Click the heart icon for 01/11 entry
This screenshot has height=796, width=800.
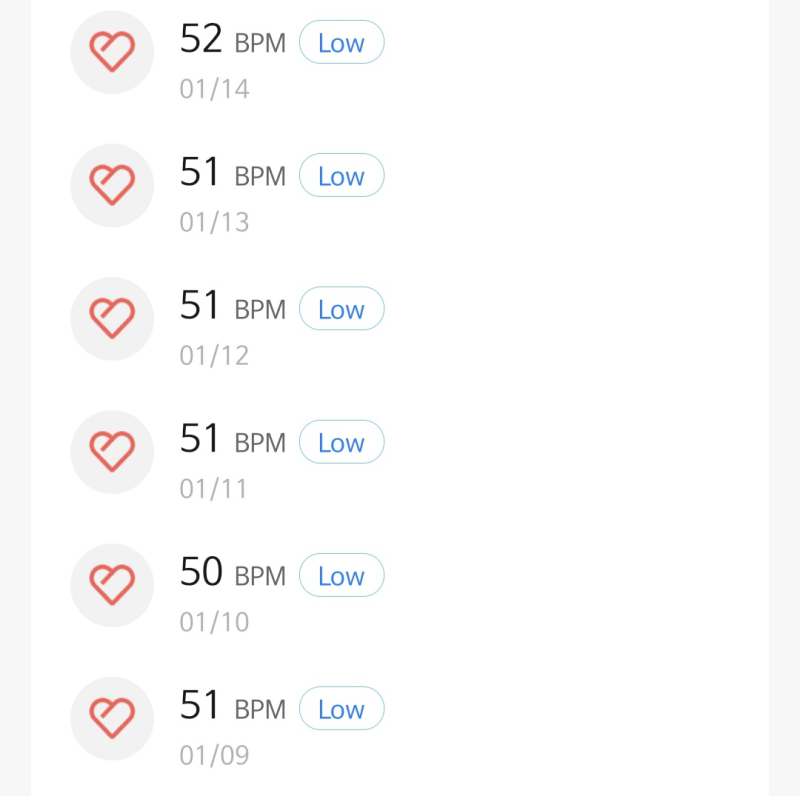112,452
